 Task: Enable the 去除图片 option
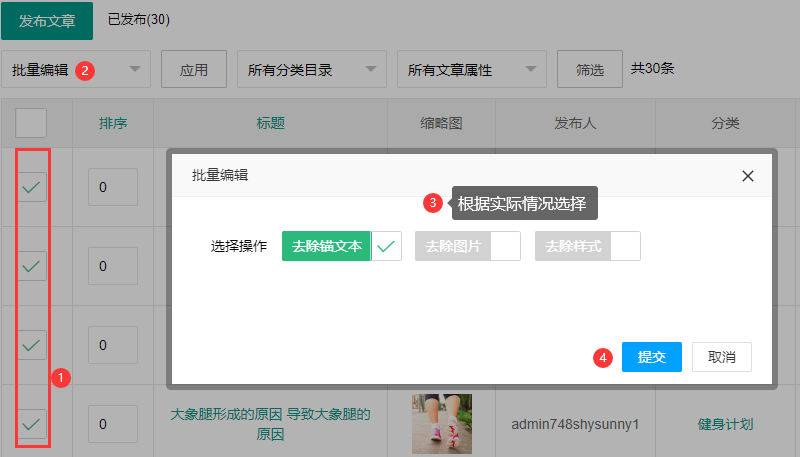(x=505, y=246)
